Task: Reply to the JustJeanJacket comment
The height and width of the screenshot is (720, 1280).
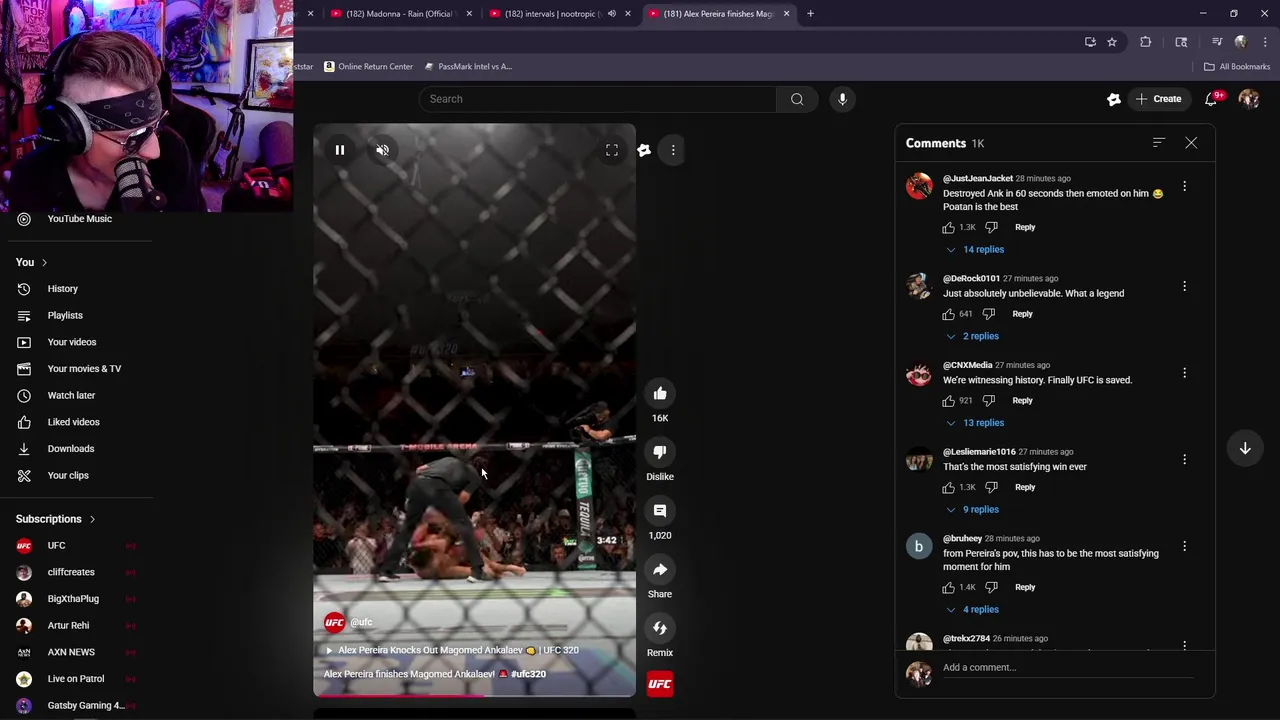Action: [1025, 228]
